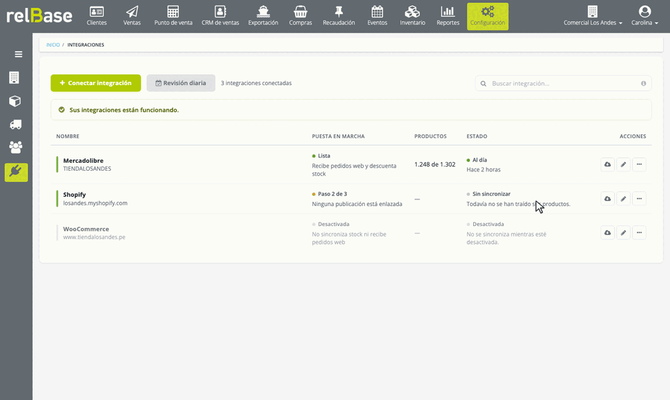Click the 'Paso 2 de 3' status
670x400 pixels.
[332, 194]
